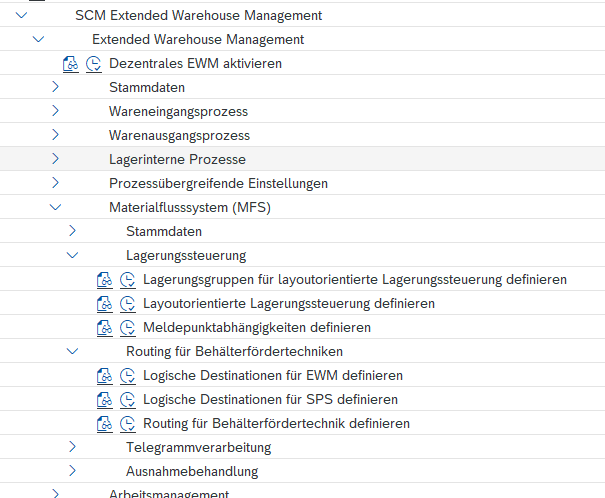
Task: Expand Stammdaten under Extended Warehouse Management
Action: pyautogui.click(x=56, y=87)
